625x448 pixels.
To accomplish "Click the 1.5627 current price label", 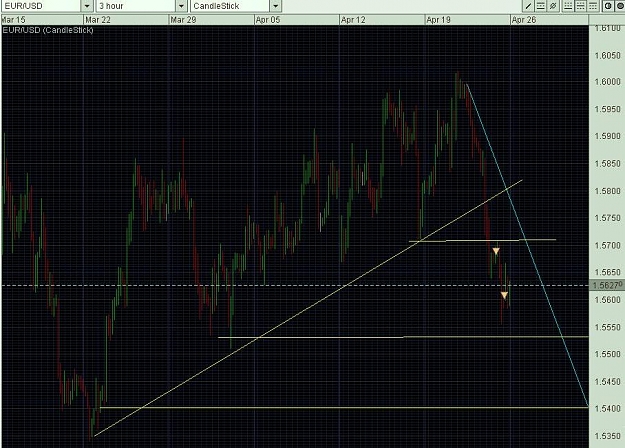I will [x=607, y=285].
